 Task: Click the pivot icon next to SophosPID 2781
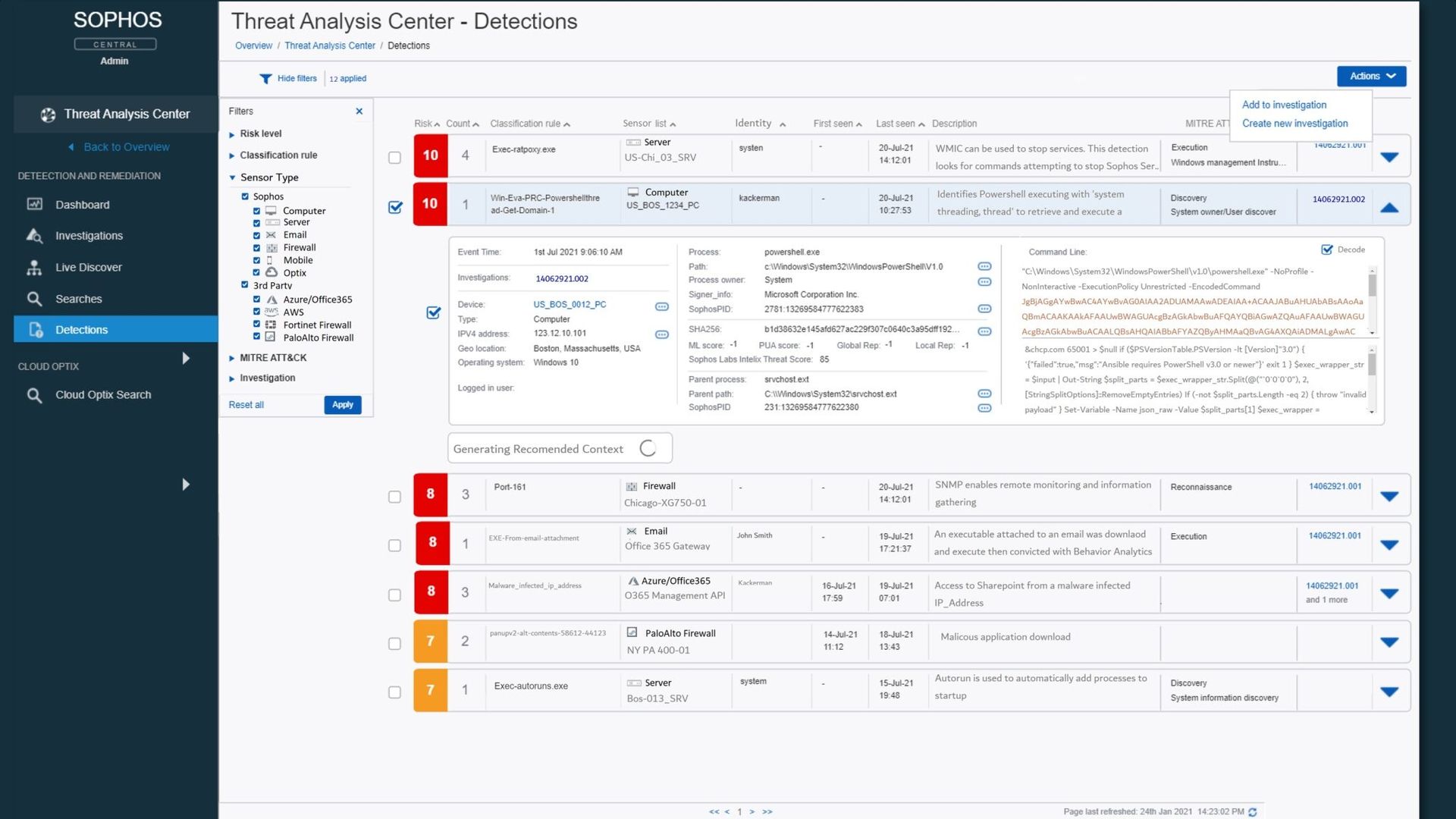(984, 309)
